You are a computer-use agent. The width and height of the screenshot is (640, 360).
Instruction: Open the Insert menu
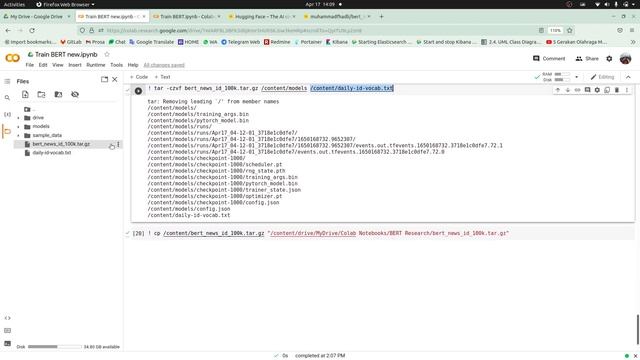75,65
